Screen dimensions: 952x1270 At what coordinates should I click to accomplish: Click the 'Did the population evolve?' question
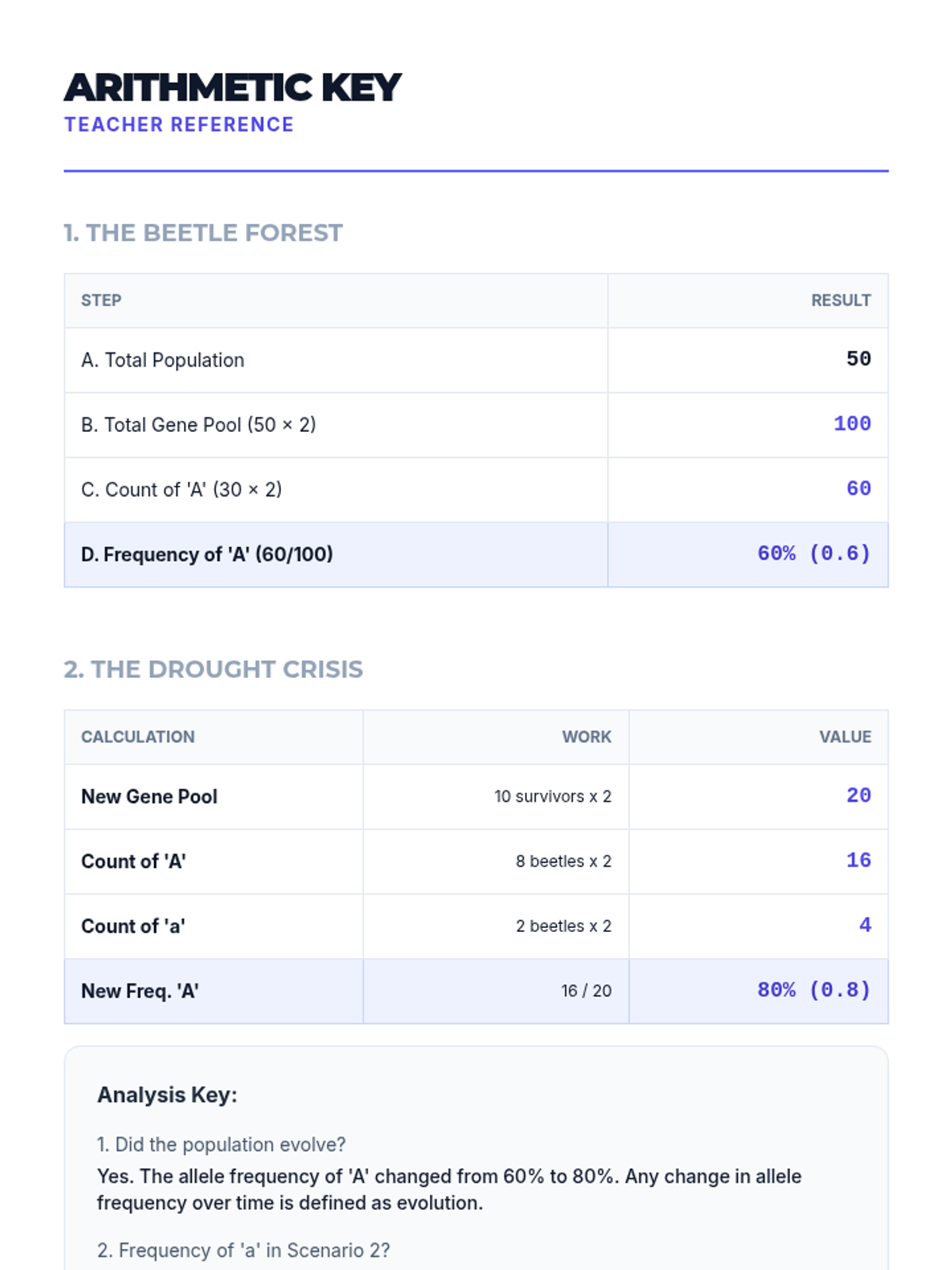point(221,1145)
